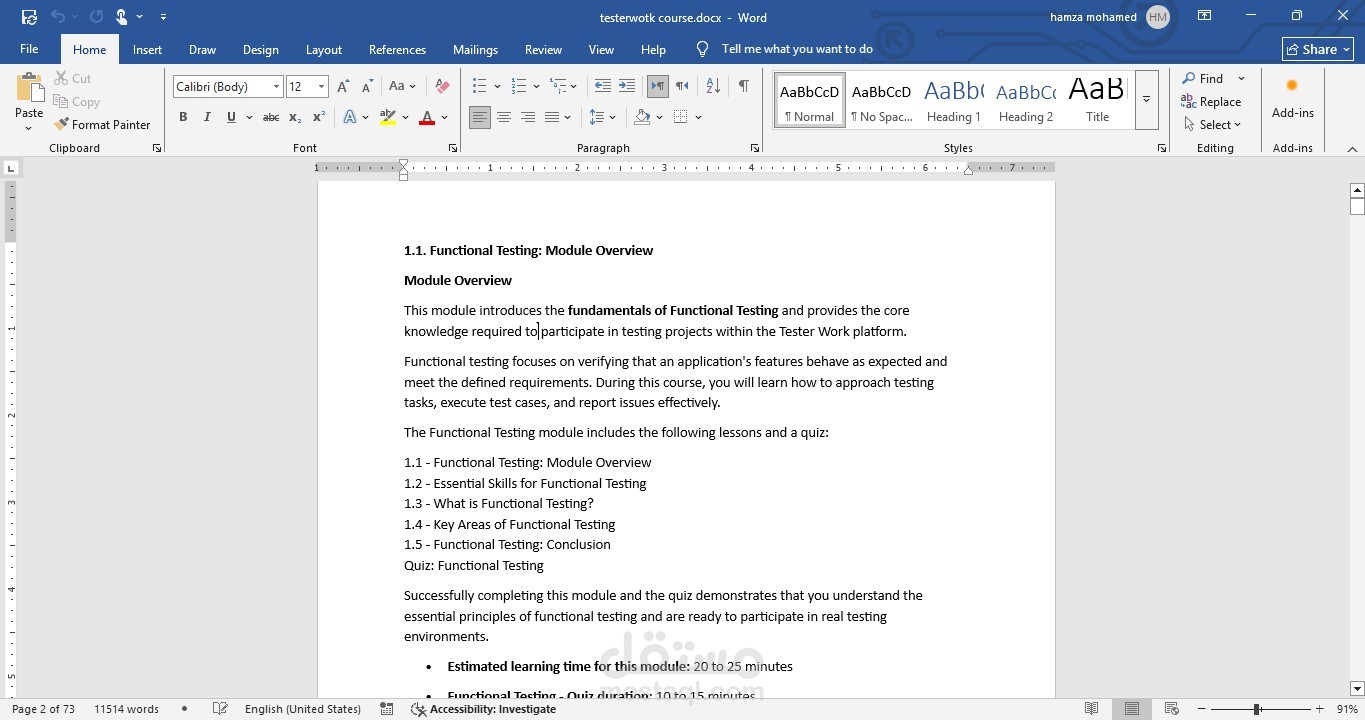The width and height of the screenshot is (1365, 720).
Task: Open the font size dropdown
Action: (x=321, y=87)
